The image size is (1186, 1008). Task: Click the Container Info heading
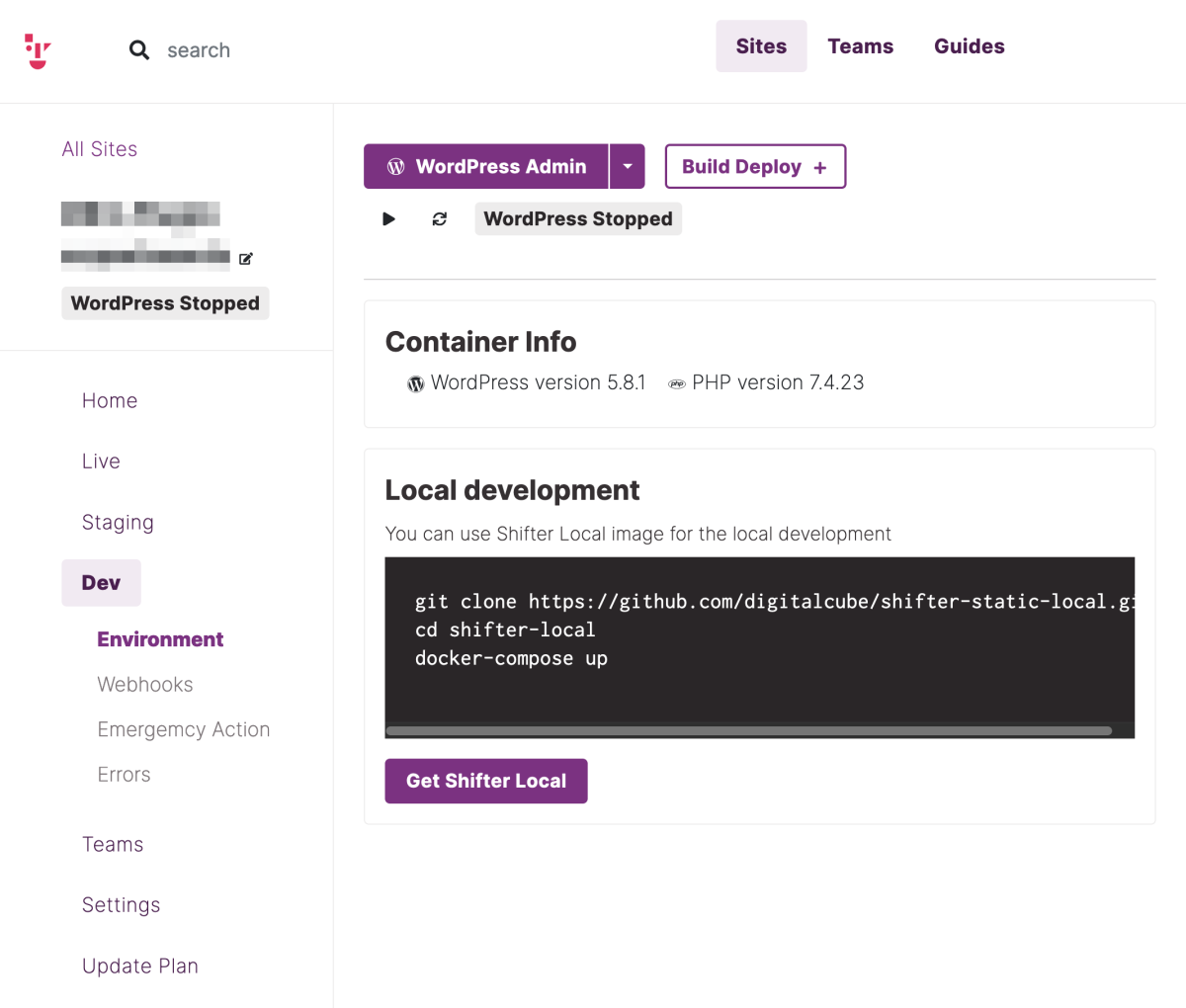click(480, 342)
